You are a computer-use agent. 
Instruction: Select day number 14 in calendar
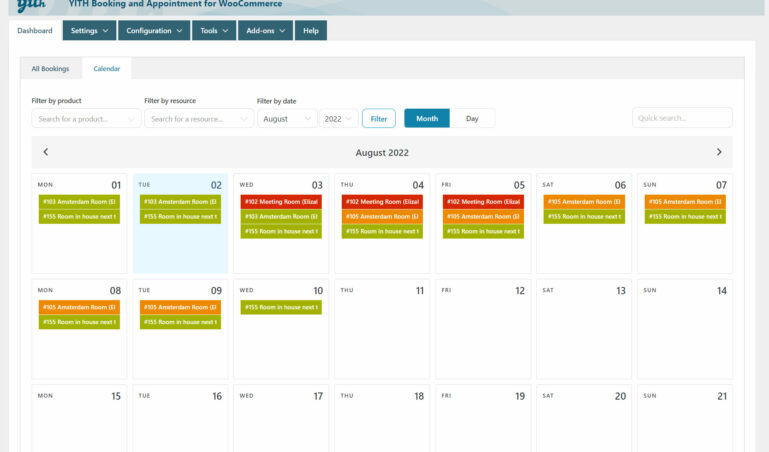pos(722,291)
